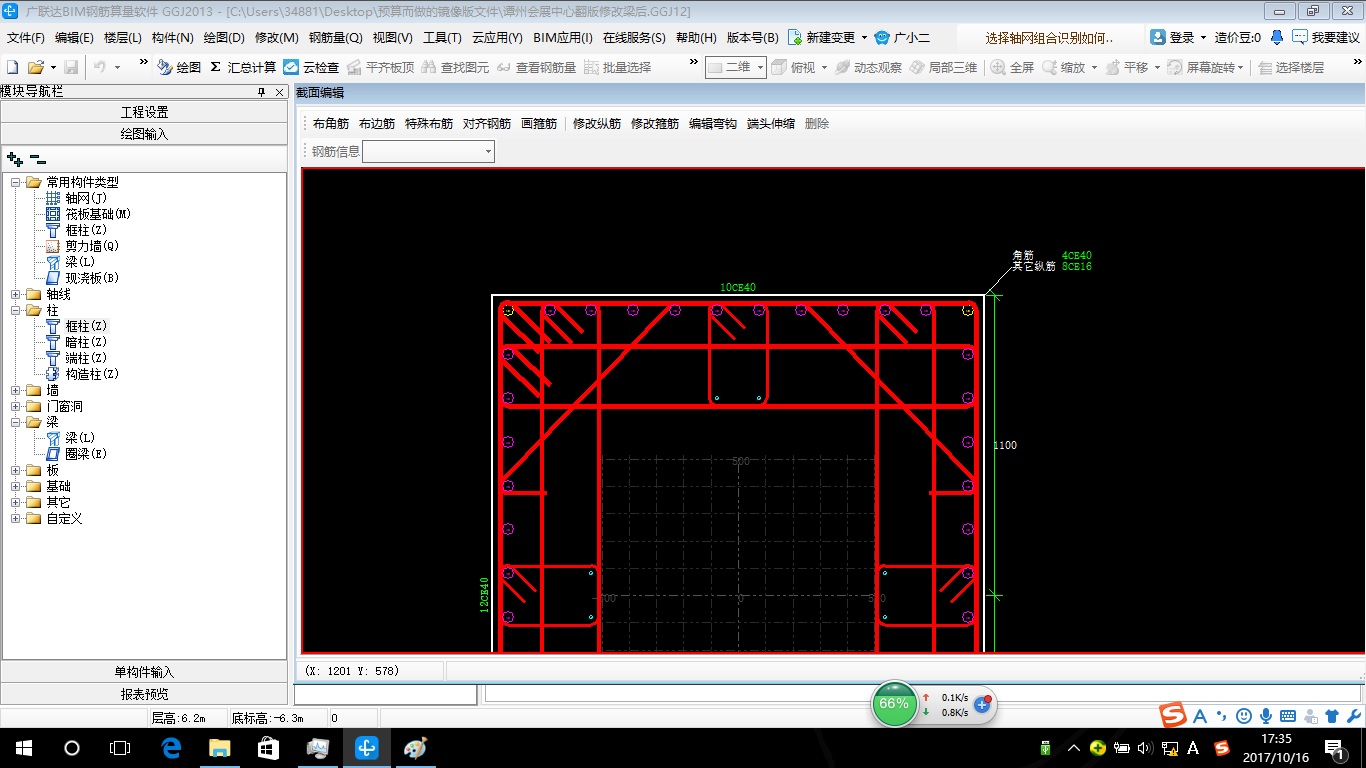Collapse the 柱 tree node
1366x768 pixels.
pos(16,310)
